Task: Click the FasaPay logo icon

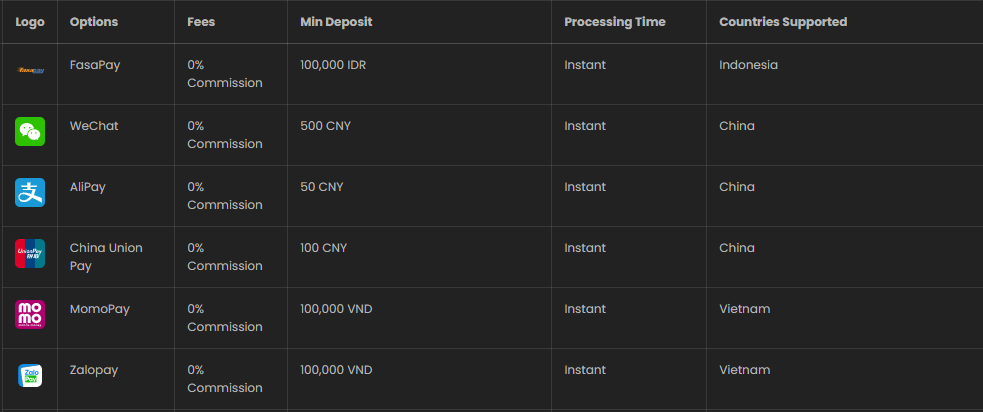Action: coord(29,70)
